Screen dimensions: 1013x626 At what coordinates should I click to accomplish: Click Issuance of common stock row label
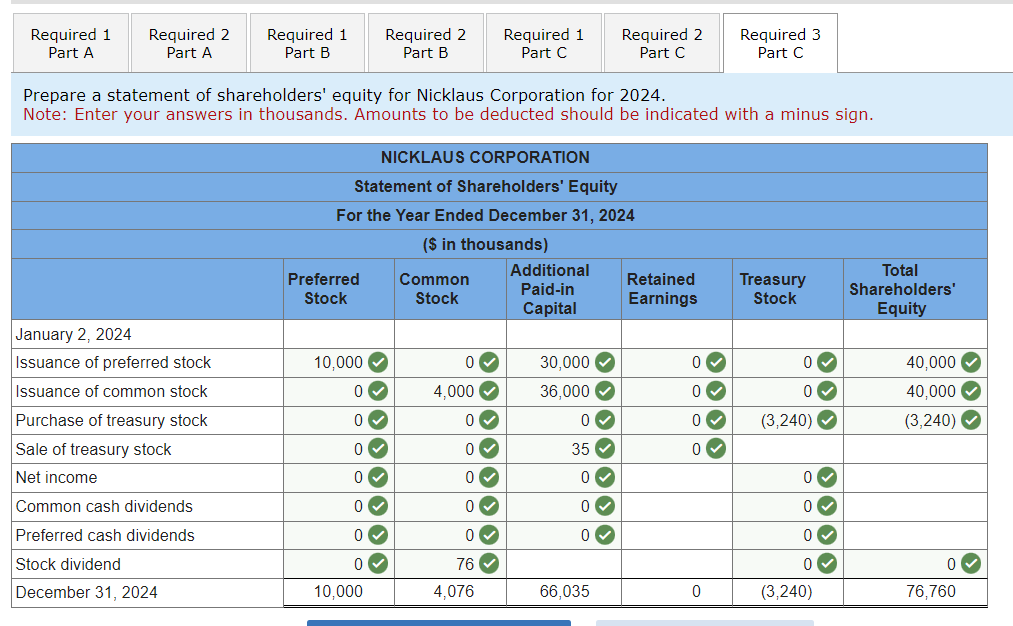(x=111, y=391)
